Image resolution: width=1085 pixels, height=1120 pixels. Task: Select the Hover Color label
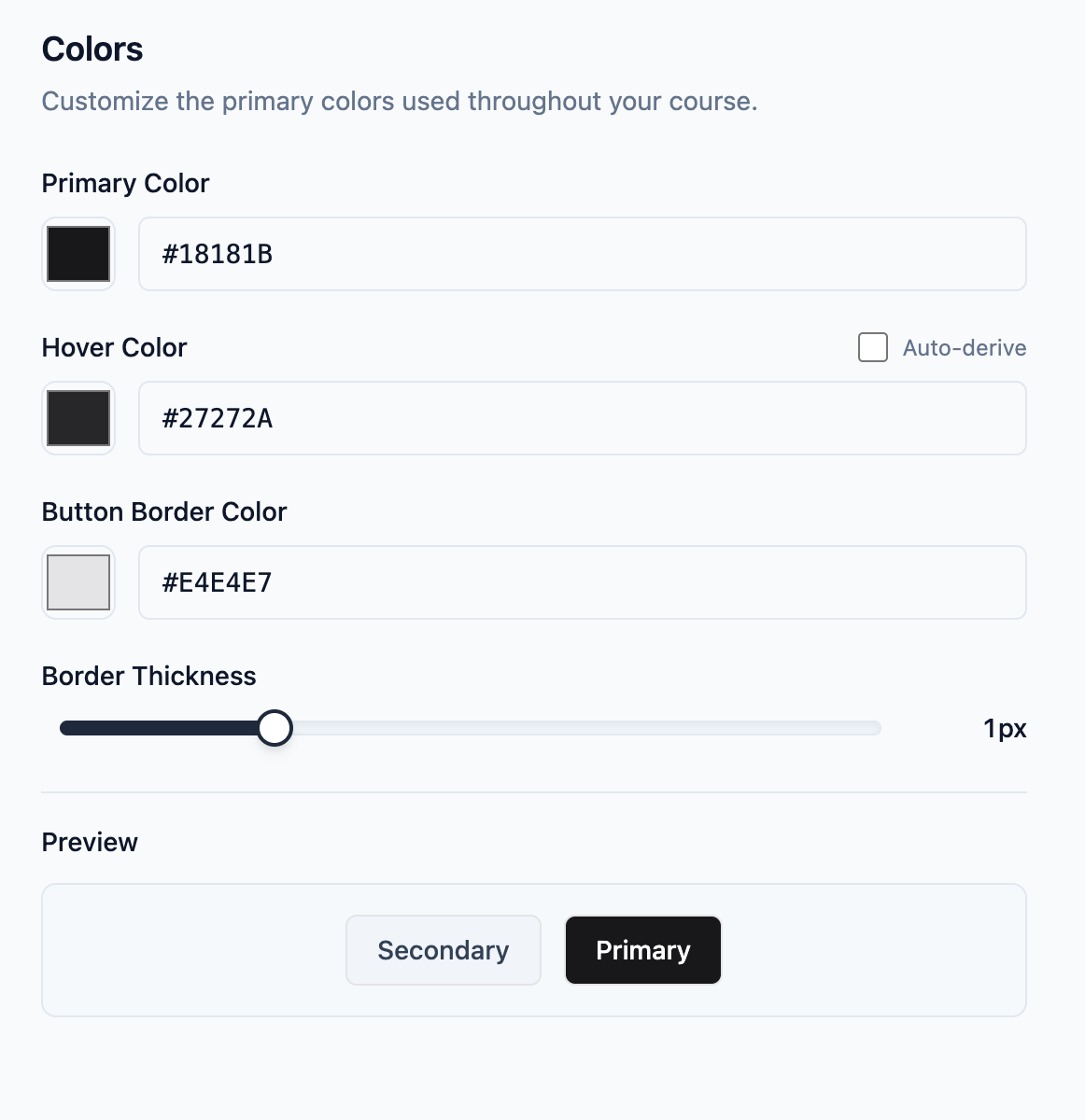[x=113, y=347]
